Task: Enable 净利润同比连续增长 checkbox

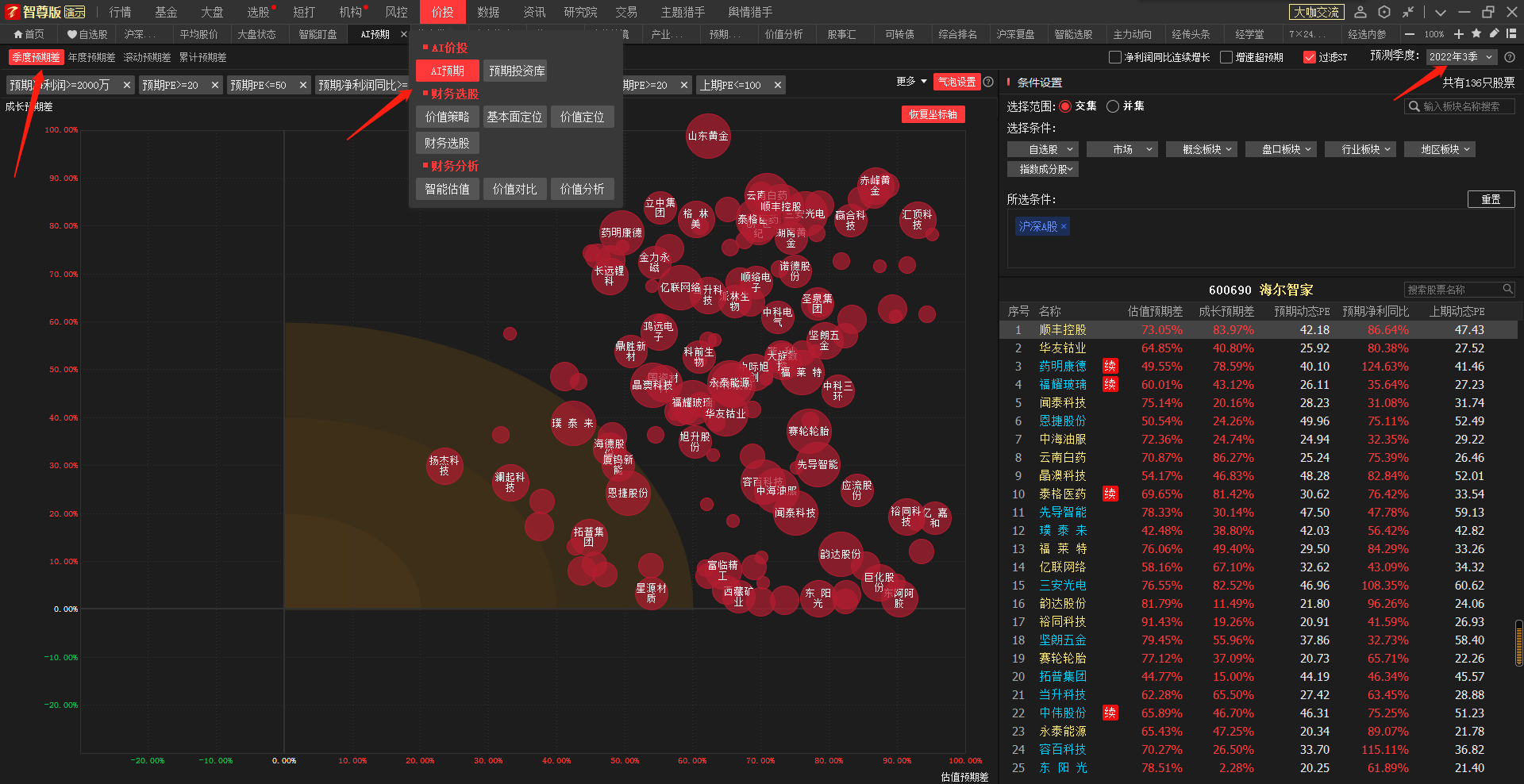Action: (1114, 57)
